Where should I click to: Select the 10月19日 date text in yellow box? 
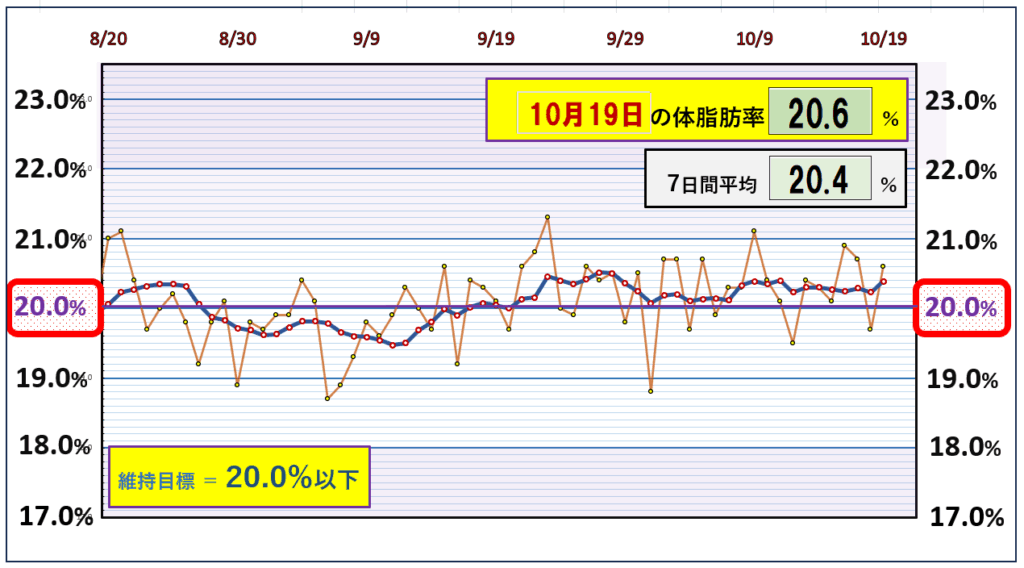(x=580, y=115)
